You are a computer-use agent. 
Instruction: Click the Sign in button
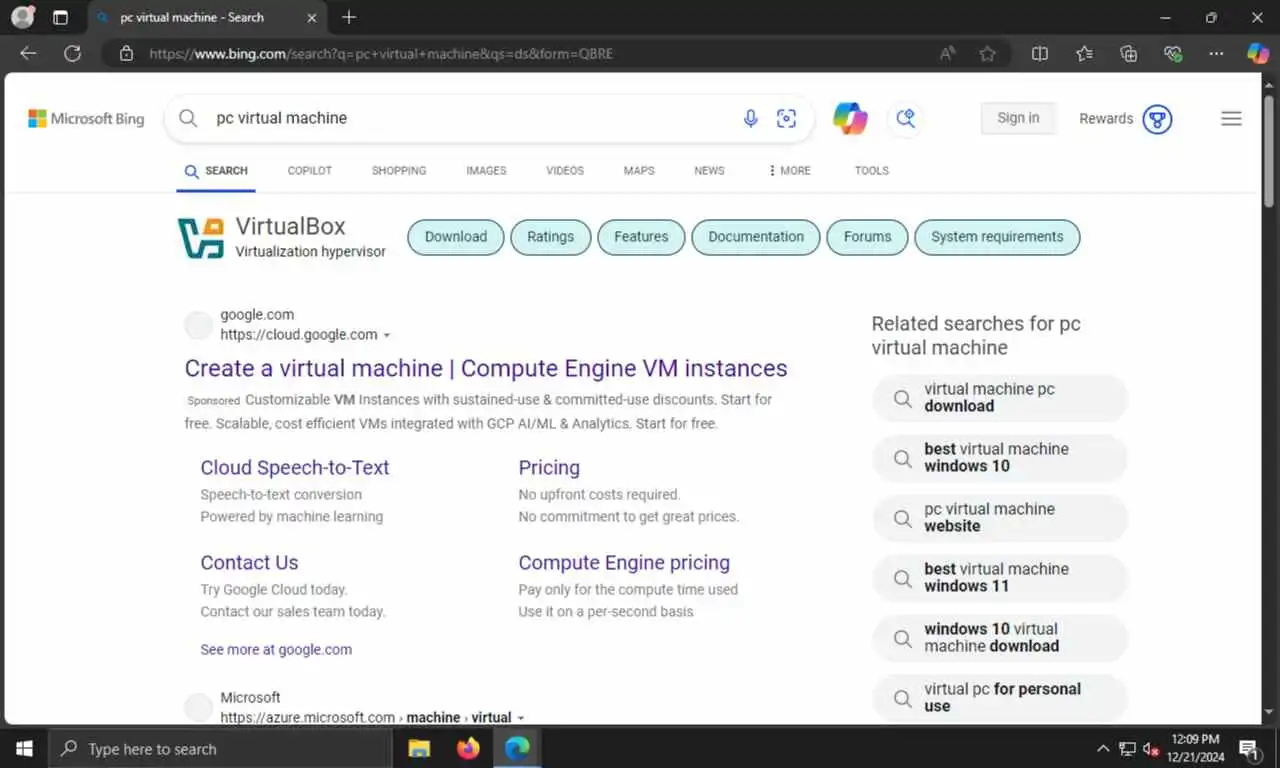(x=1018, y=118)
